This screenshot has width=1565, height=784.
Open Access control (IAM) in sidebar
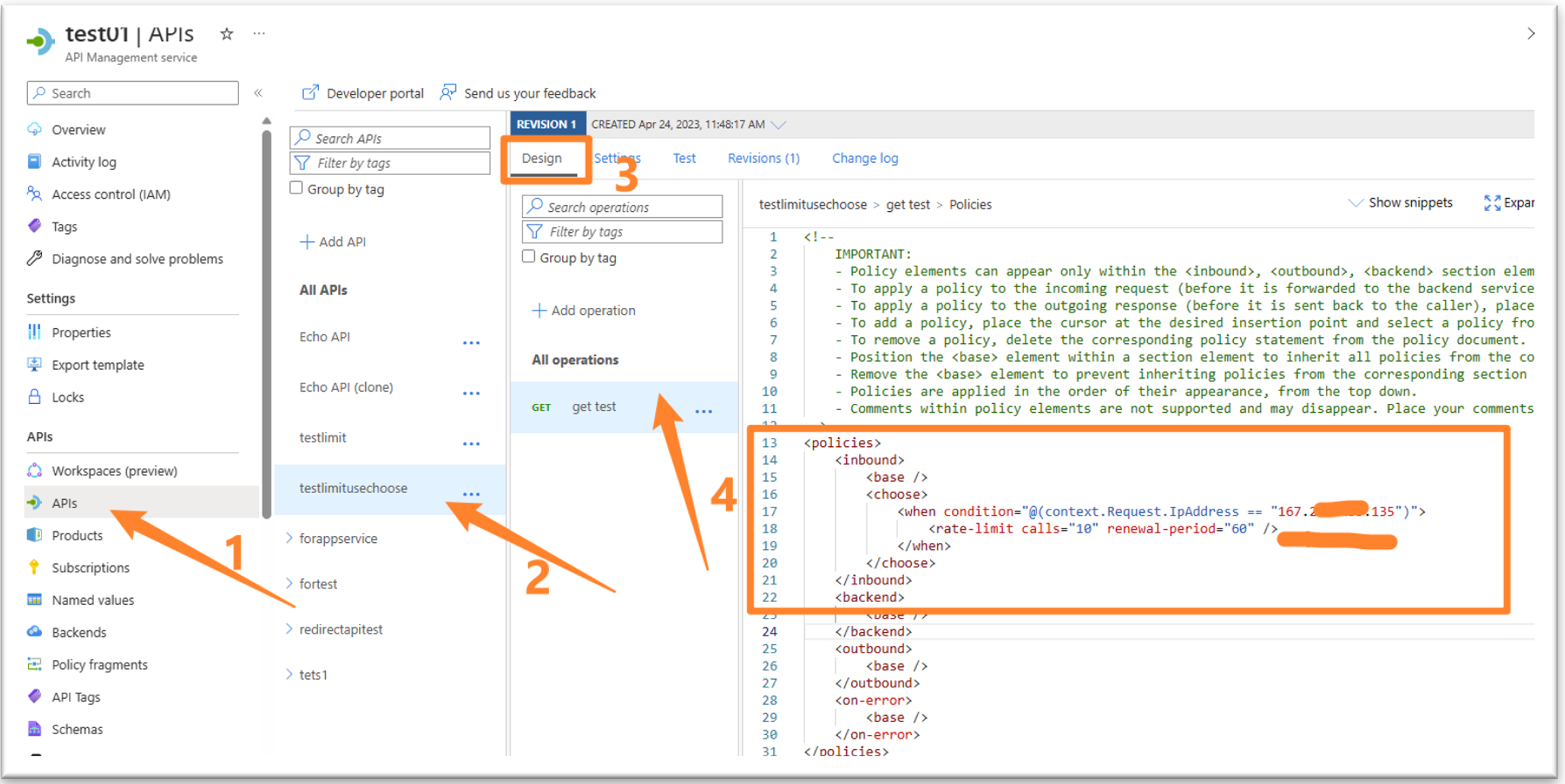pyautogui.click(x=110, y=194)
